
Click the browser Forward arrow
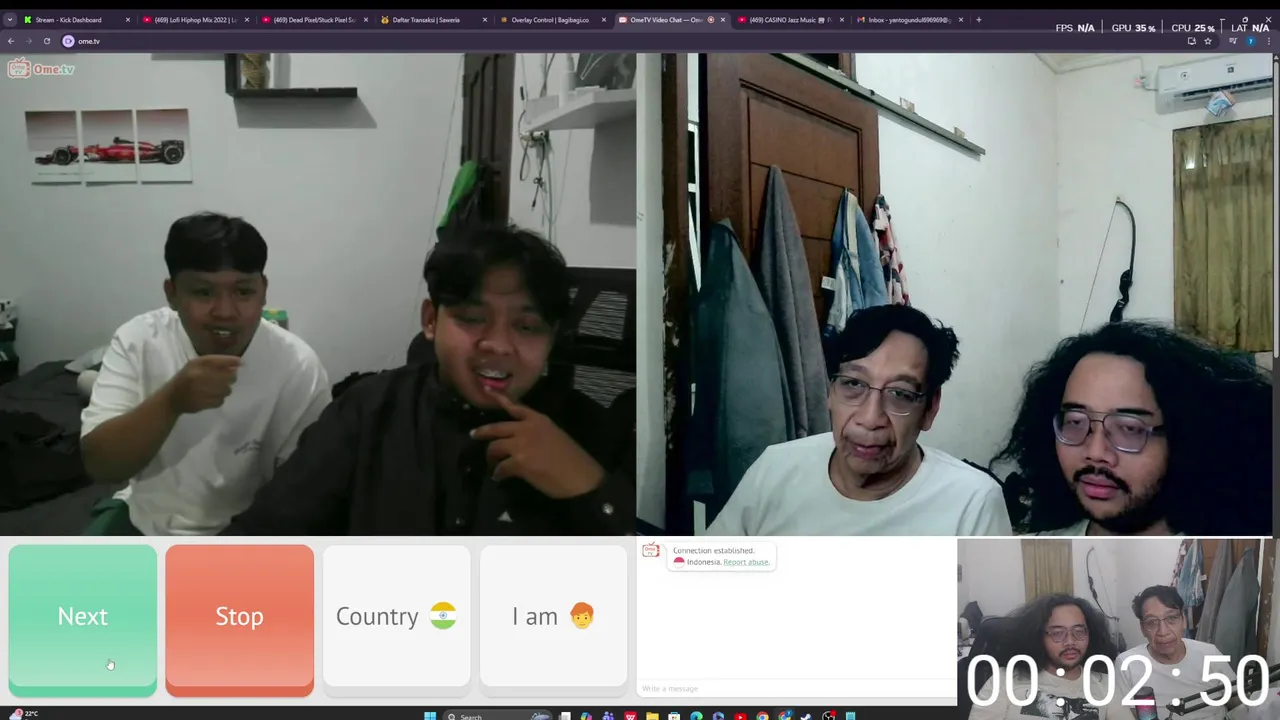tap(29, 41)
